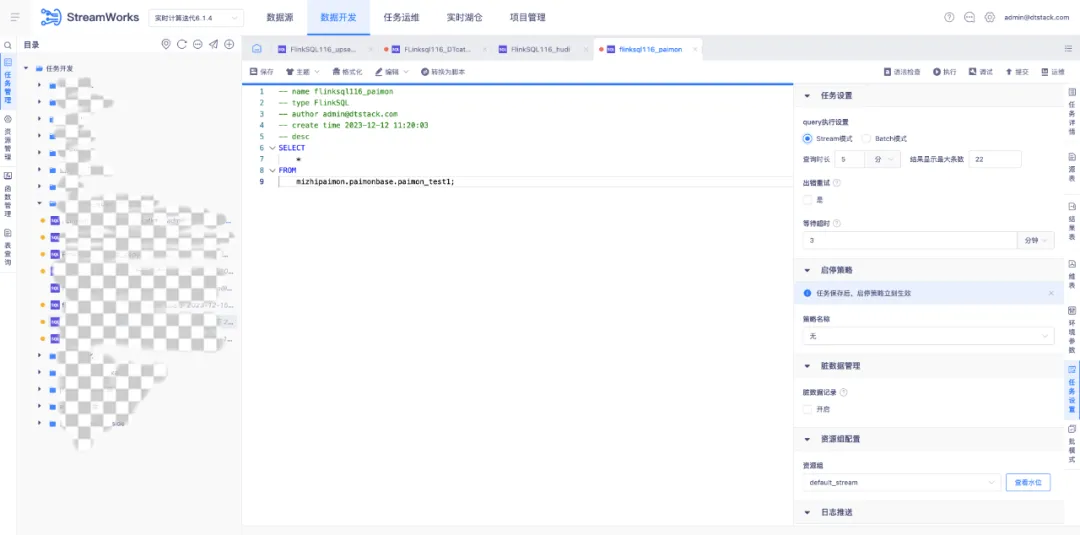
Task: Enable the 出错重试 checkbox
Action: (807, 200)
